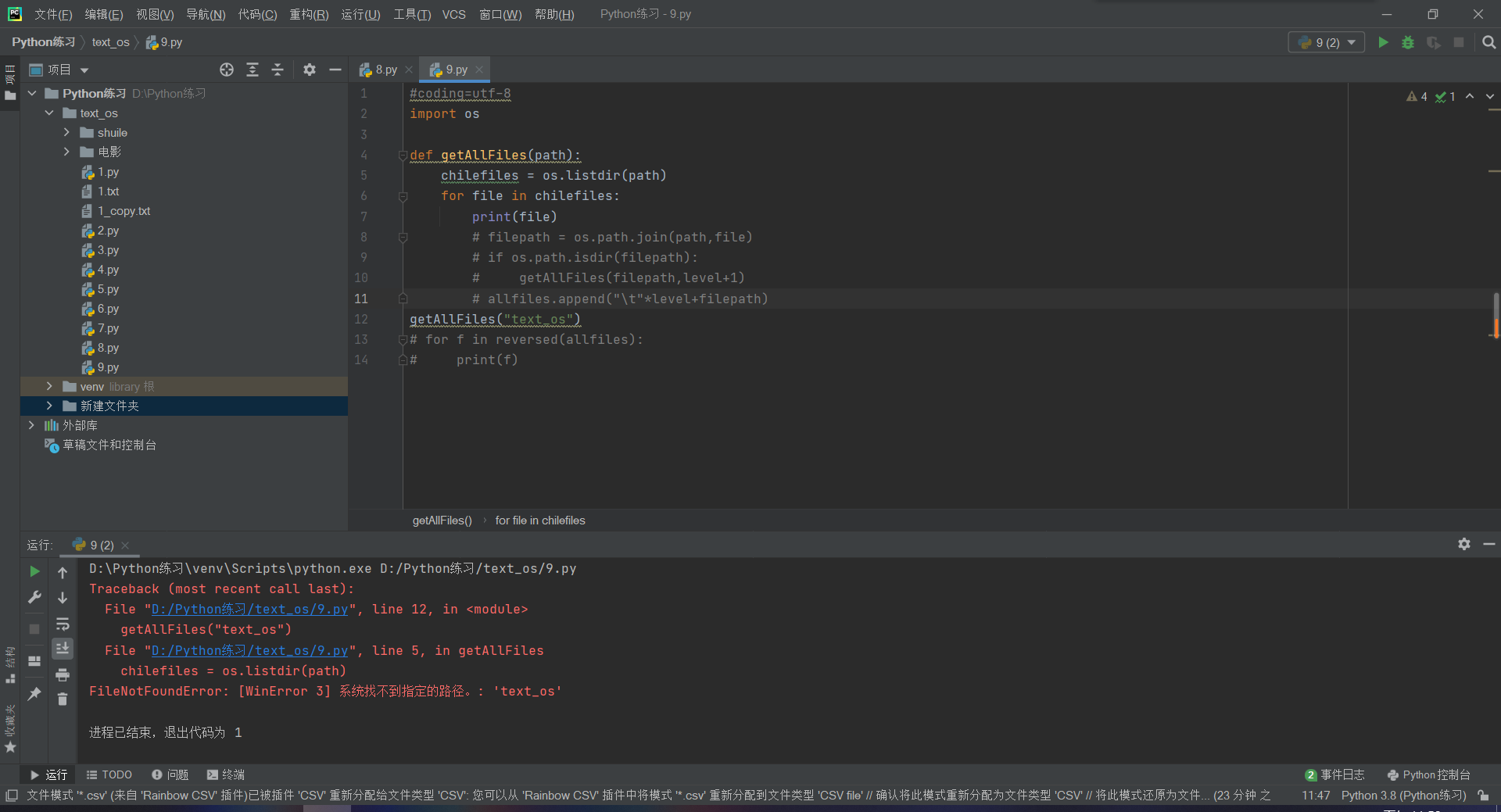Collapse all in project panel toolbar

tap(278, 70)
